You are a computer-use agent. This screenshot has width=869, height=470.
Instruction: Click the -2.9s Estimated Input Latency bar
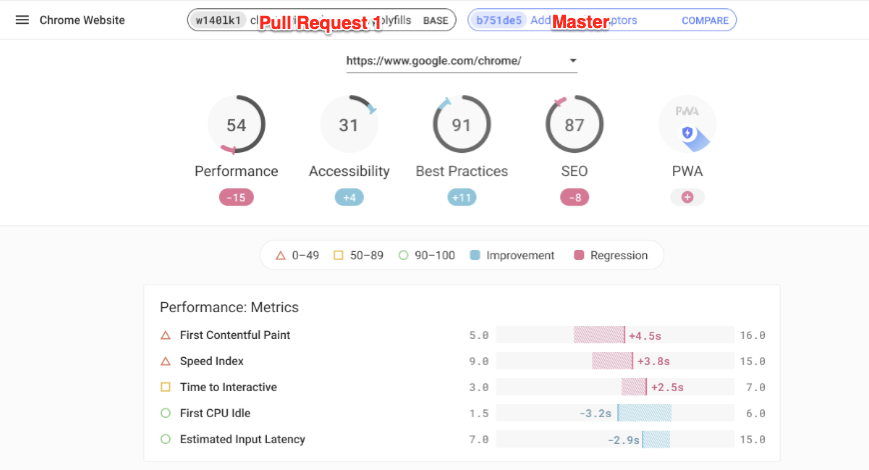coord(656,439)
